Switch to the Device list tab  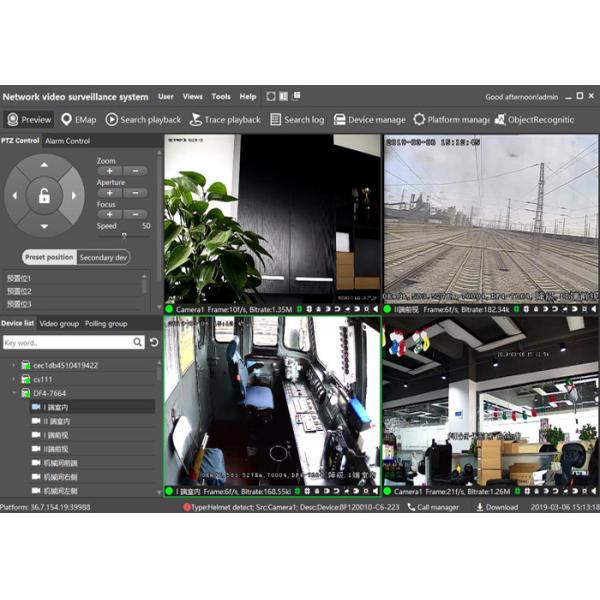[18, 323]
